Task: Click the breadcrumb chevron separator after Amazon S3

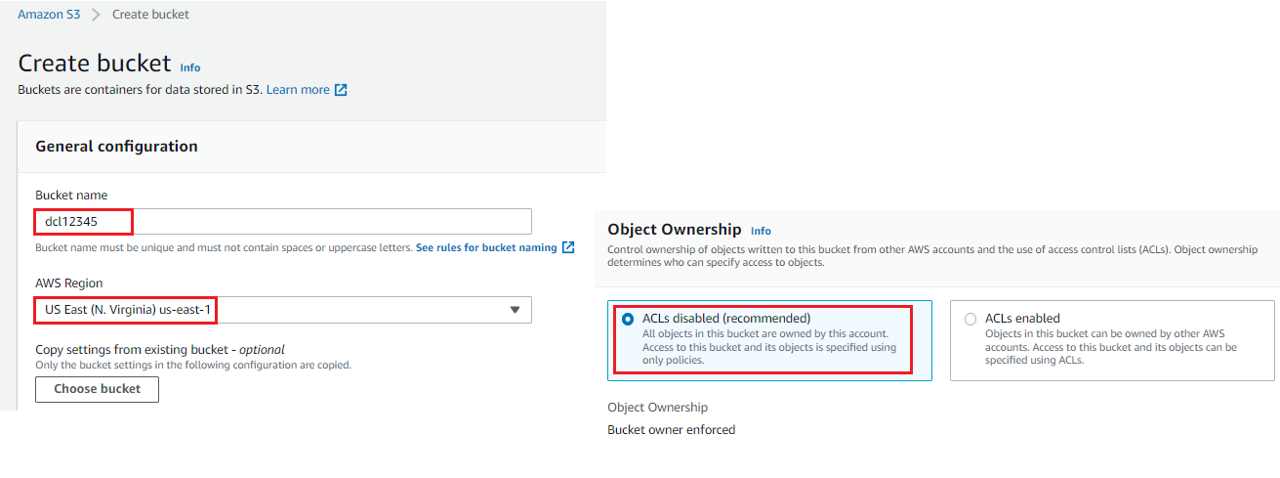Action: click(96, 15)
